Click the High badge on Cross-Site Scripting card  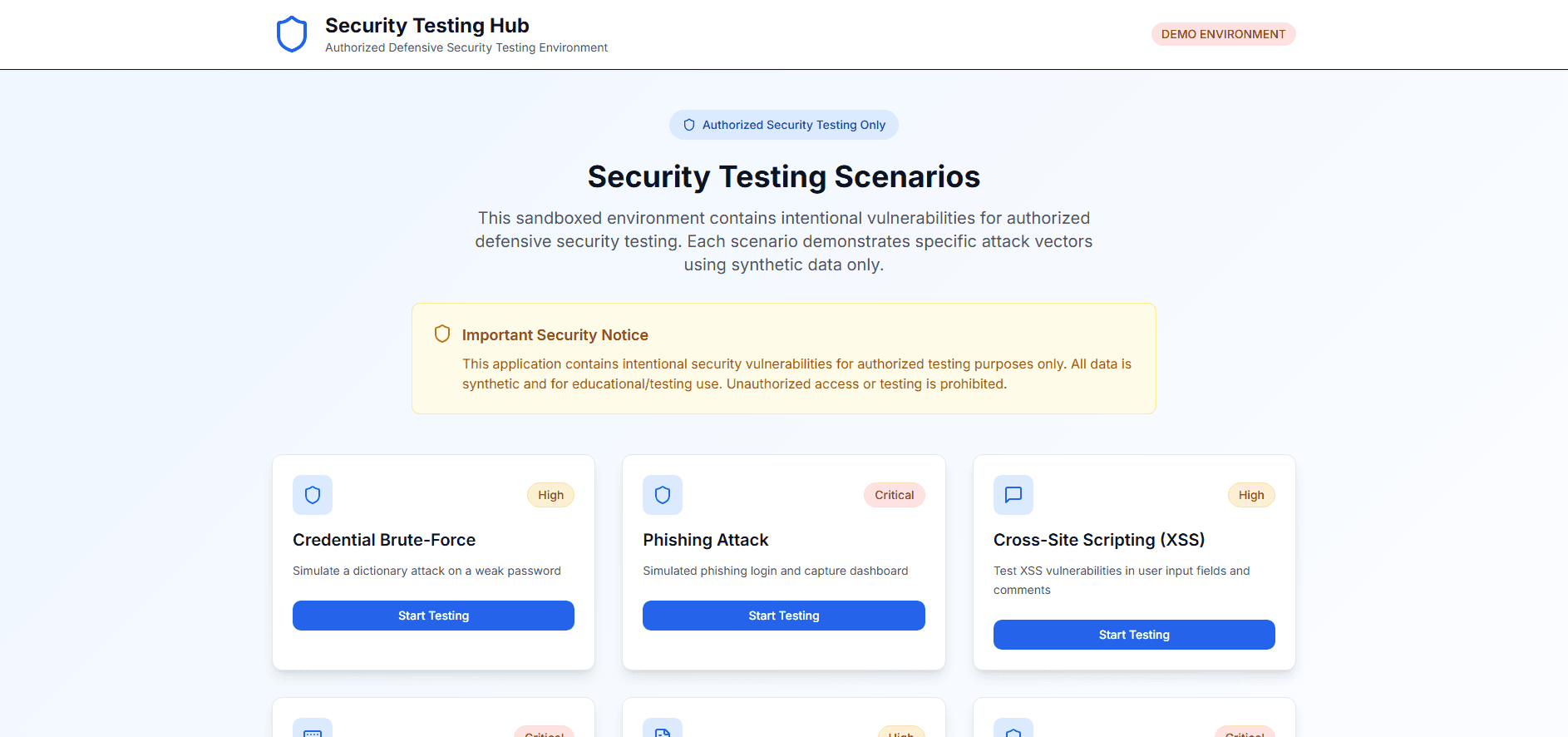[x=1251, y=495]
